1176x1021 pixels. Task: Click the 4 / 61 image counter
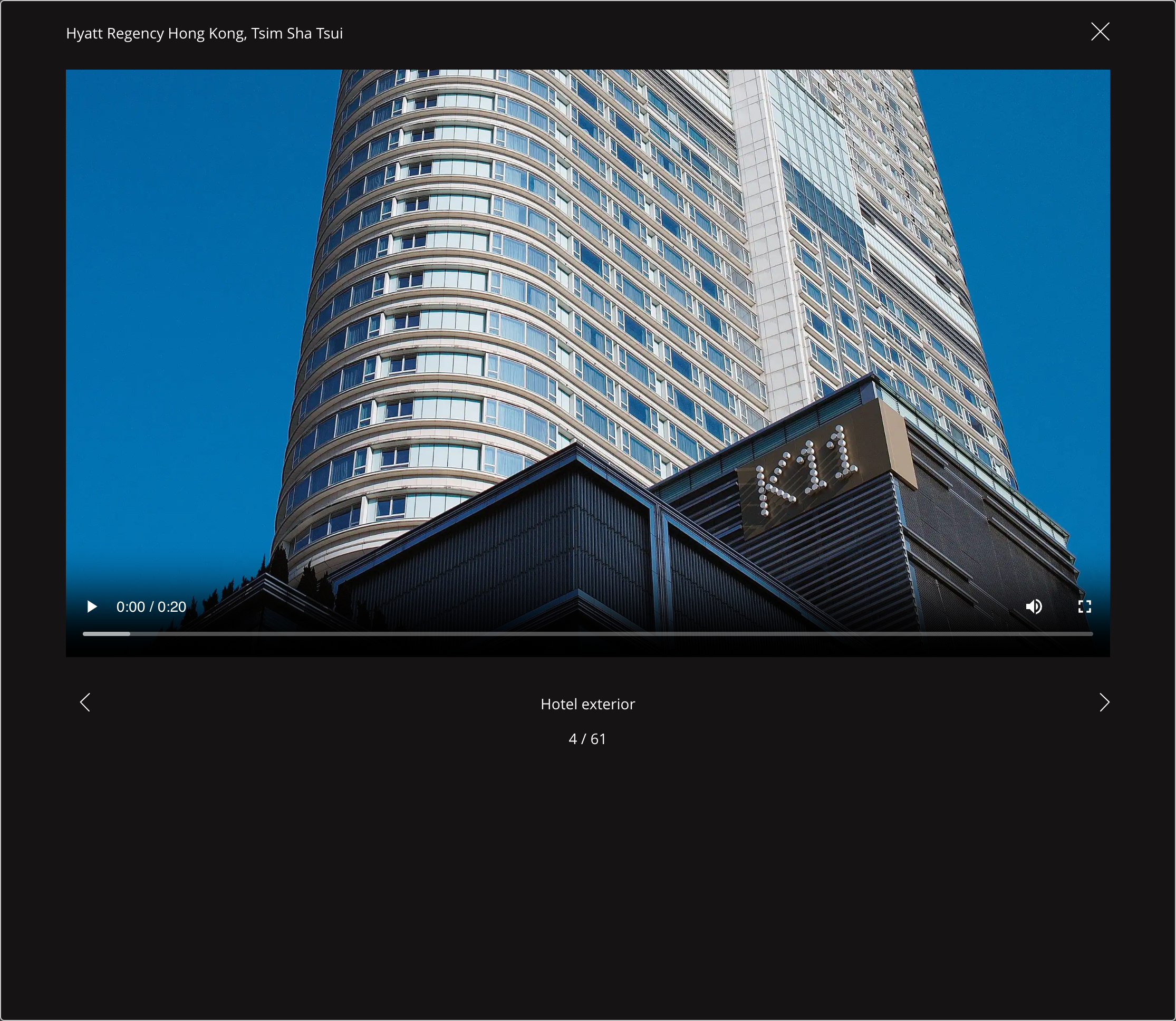(x=587, y=739)
